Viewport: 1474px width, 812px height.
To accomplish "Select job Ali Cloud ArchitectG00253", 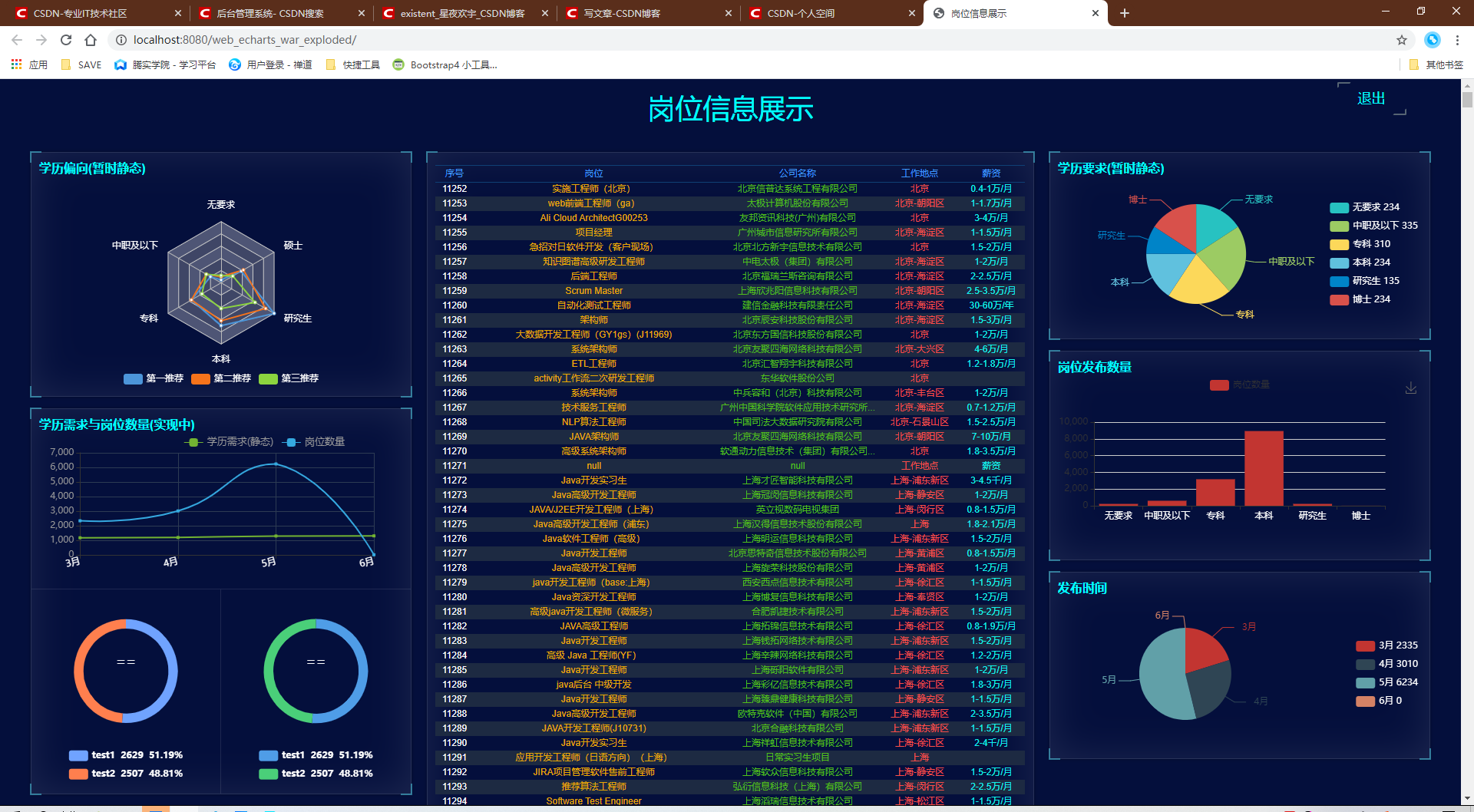I will 593,218.
